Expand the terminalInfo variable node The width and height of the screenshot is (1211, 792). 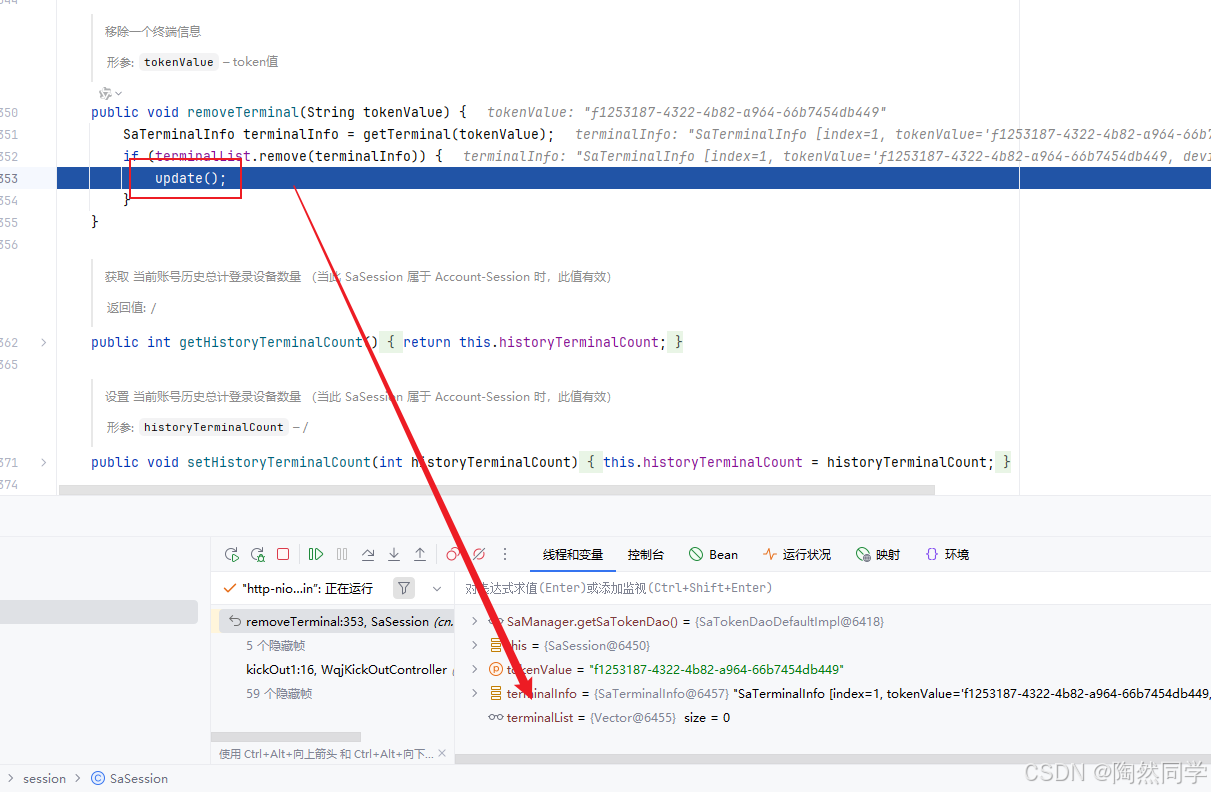pos(474,694)
